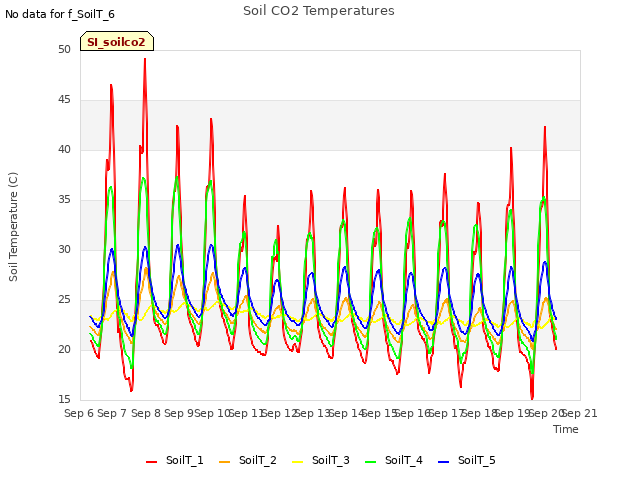
Task: Click the chart title Soil CO2 Temperatures
Action: tap(319, 11)
